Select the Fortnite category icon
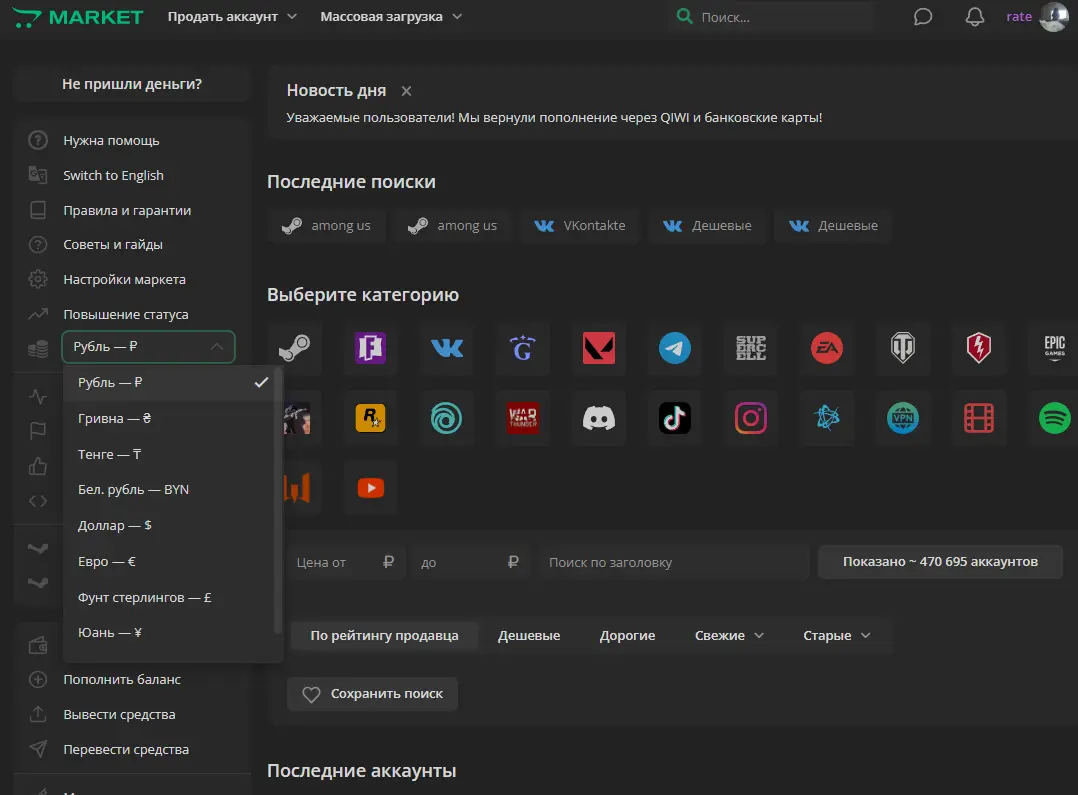This screenshot has width=1078, height=795. 370,348
